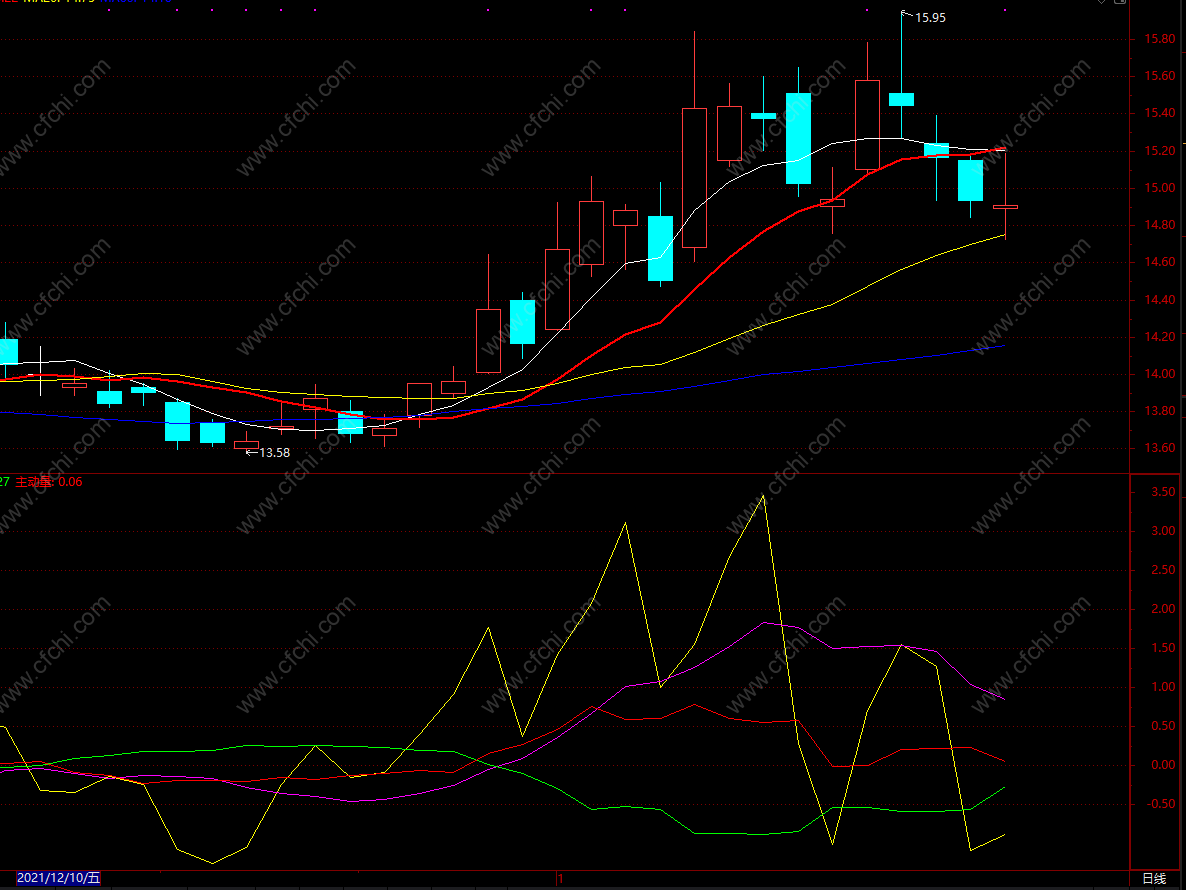This screenshot has height=890, width=1186.
Task: Click the 13.58 low price marker
Action: (274, 452)
